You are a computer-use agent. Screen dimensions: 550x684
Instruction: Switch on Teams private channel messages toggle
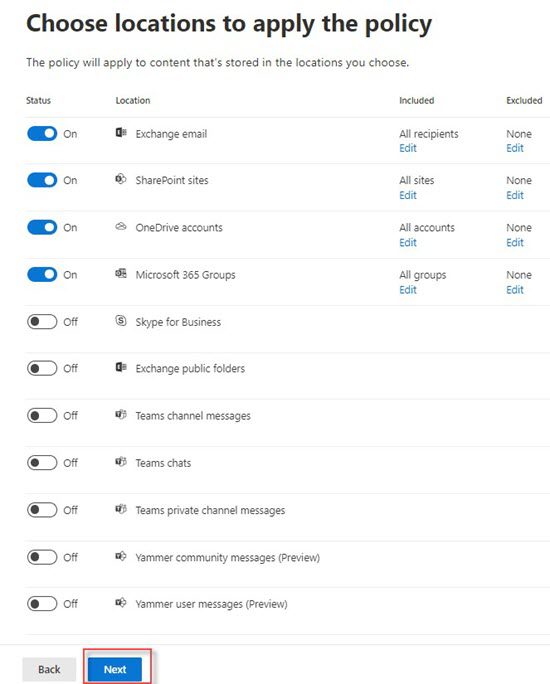[x=42, y=510]
